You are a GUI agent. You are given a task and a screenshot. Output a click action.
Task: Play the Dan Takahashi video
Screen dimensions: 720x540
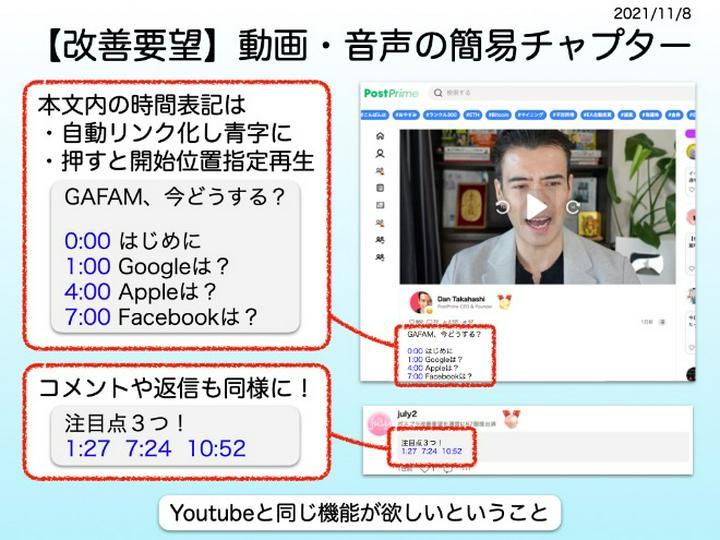coord(537,207)
